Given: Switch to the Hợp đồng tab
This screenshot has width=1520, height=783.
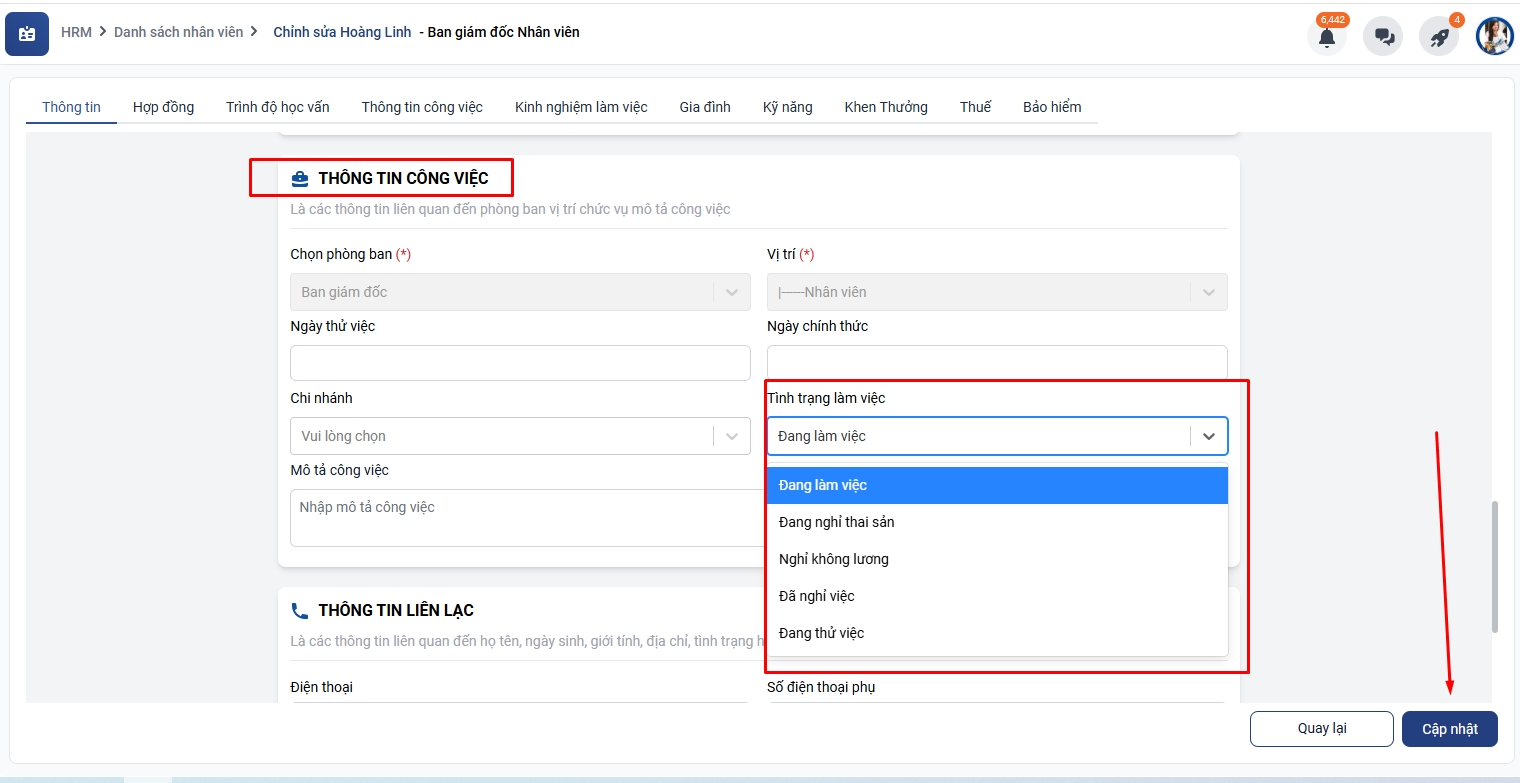Looking at the screenshot, I should pyautogui.click(x=163, y=107).
